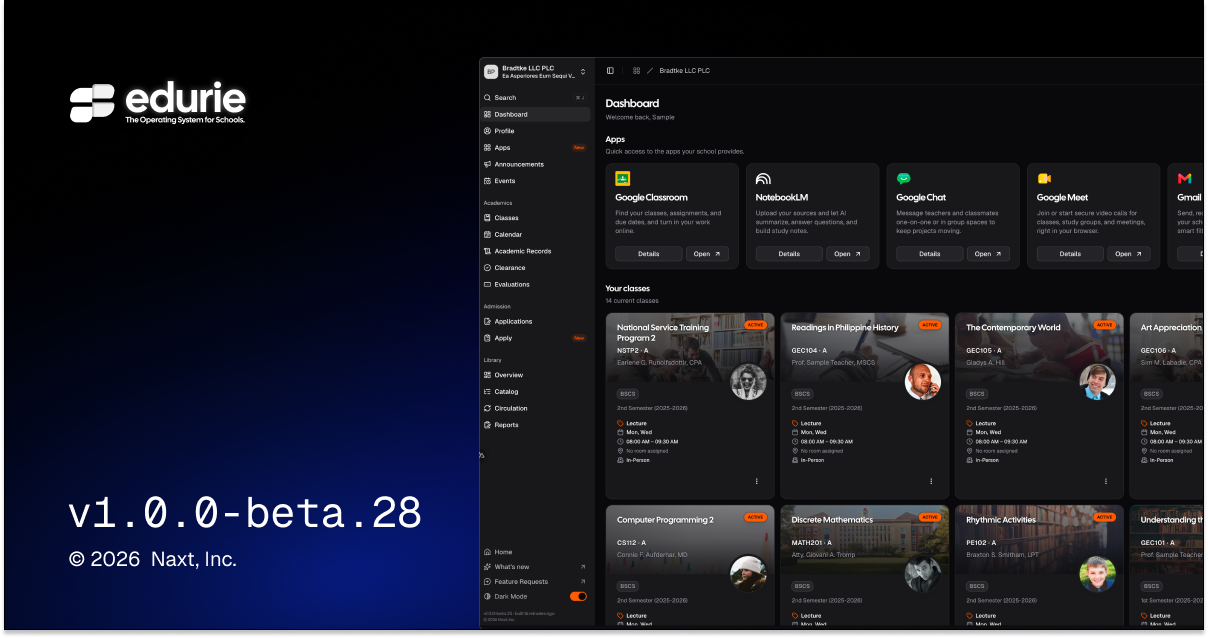
Task: Click the breadcrumb grid icon
Action: pos(636,71)
